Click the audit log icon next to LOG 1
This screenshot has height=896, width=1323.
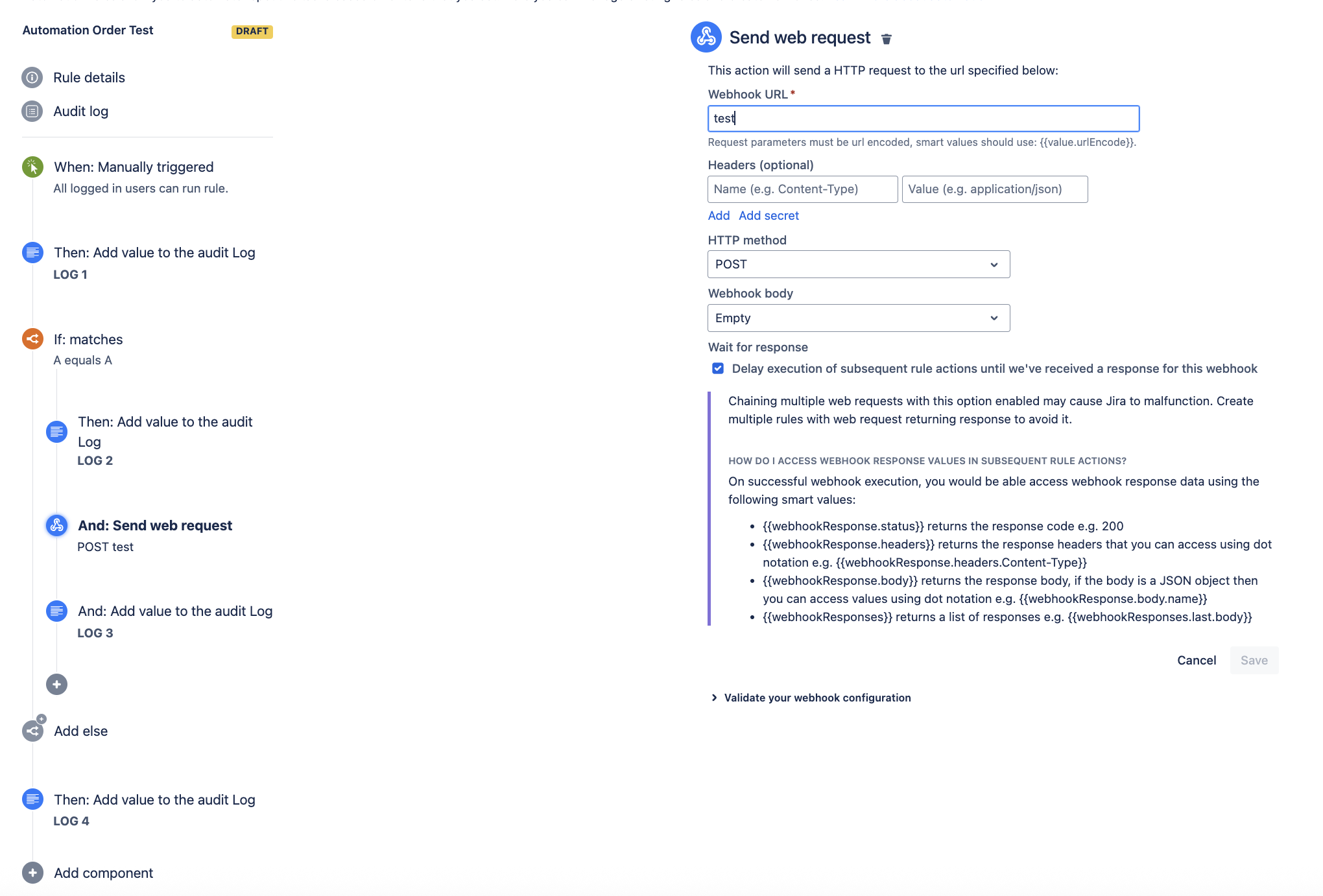click(x=32, y=253)
